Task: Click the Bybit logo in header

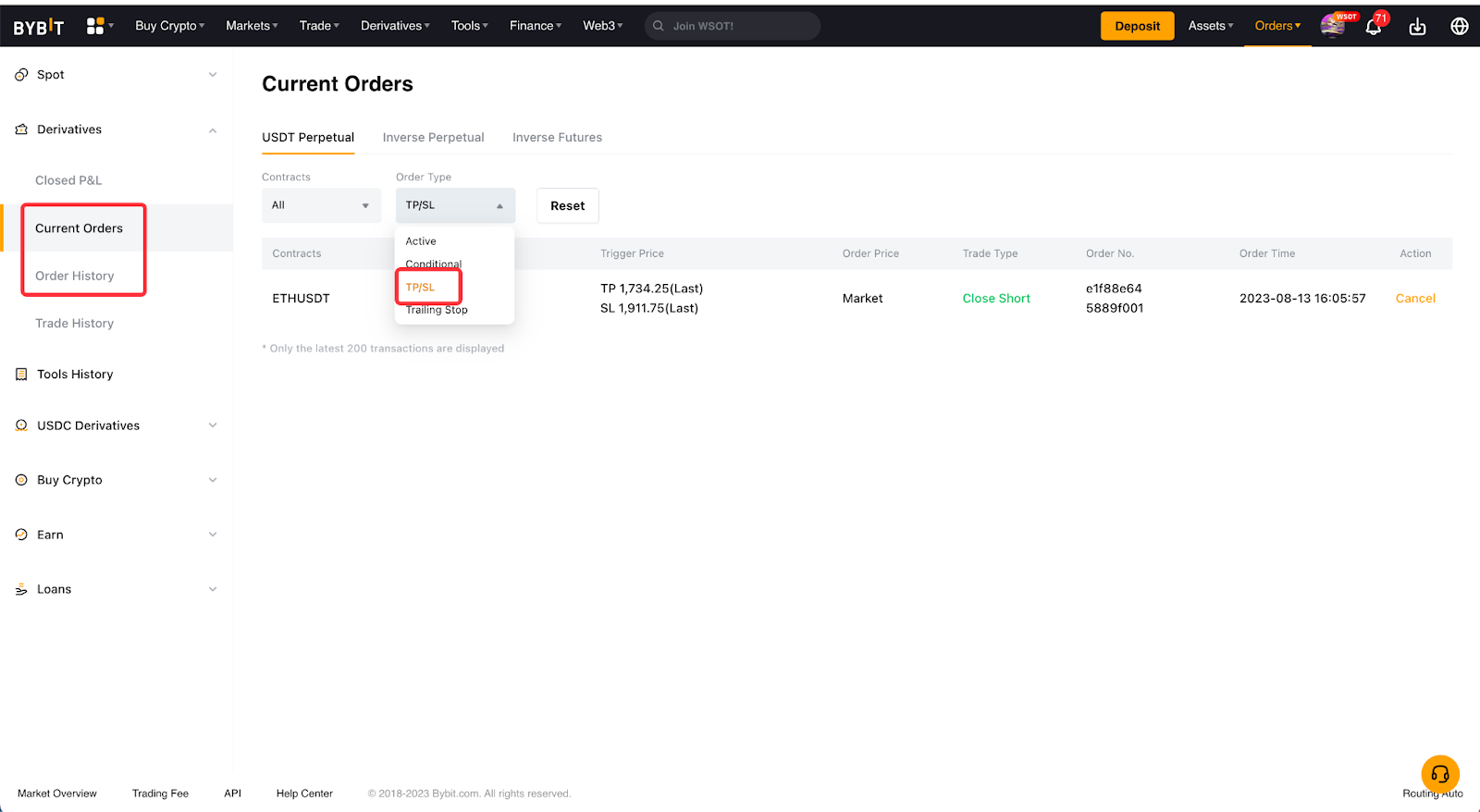Action: (39, 27)
